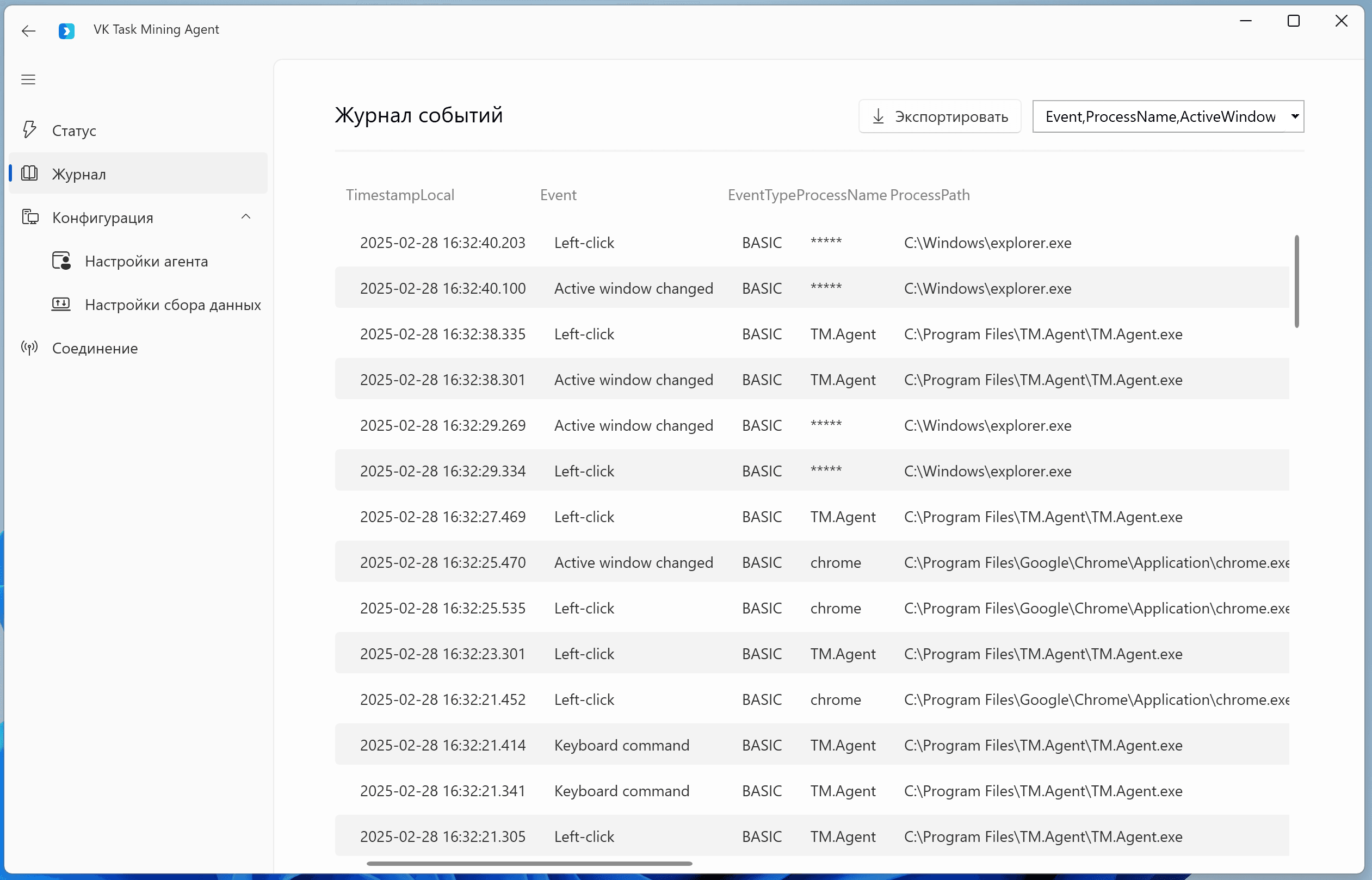
Task: Toggle the hamburger navigation menu
Action: [29, 79]
